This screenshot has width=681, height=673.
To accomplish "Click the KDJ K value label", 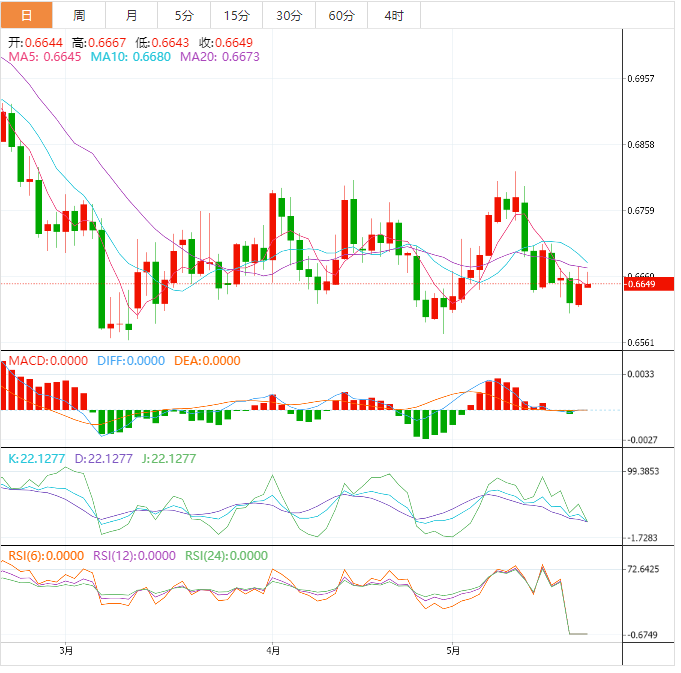I will pyautogui.click(x=36, y=459).
